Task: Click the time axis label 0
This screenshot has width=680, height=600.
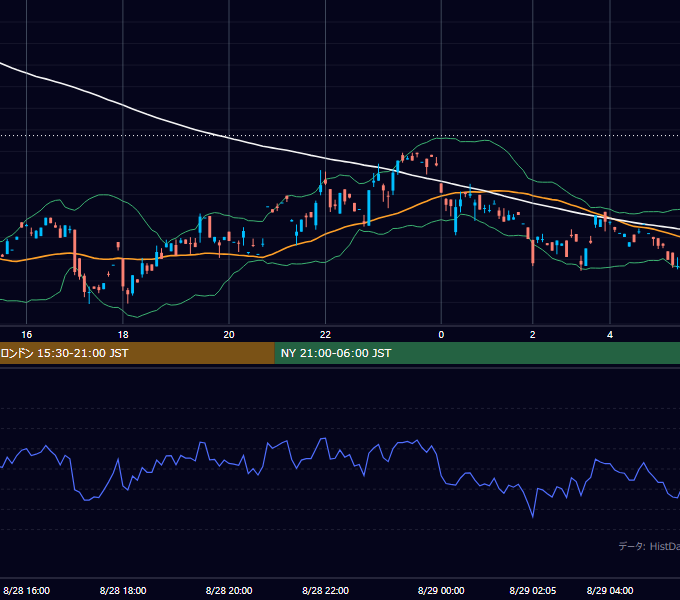Action: click(x=441, y=335)
